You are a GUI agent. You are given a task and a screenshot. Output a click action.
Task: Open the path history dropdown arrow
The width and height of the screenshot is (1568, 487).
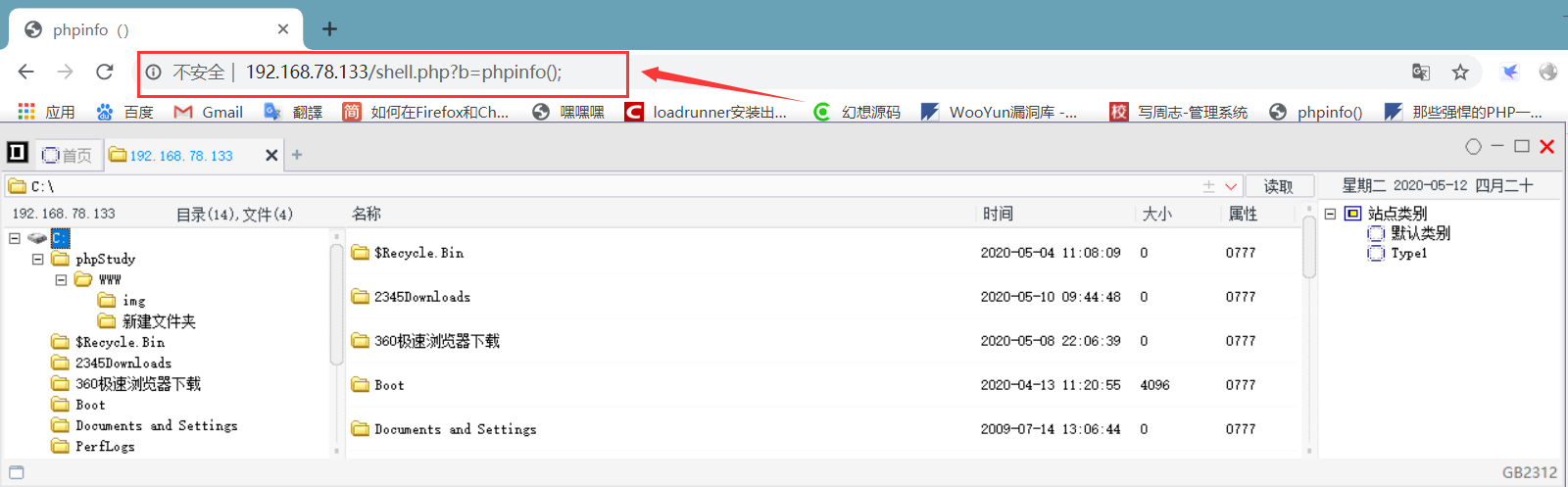[x=1231, y=186]
